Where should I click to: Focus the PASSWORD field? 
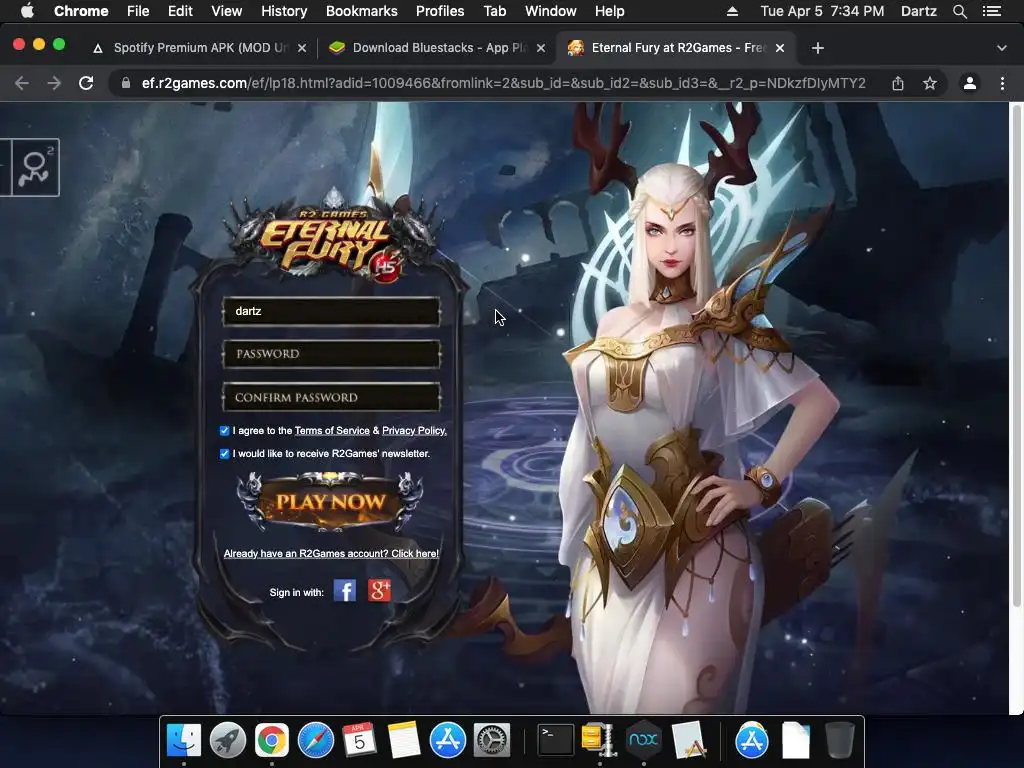[x=332, y=354]
